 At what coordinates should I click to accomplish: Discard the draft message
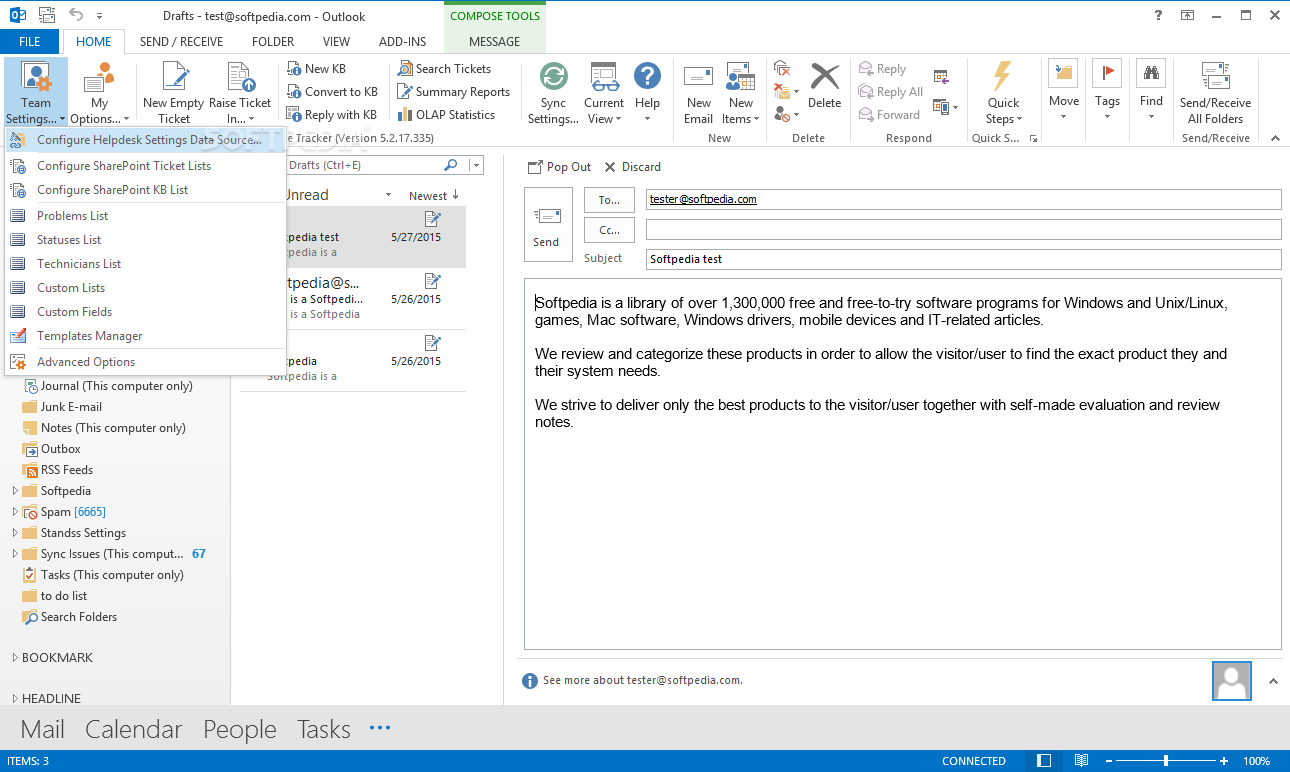click(632, 167)
